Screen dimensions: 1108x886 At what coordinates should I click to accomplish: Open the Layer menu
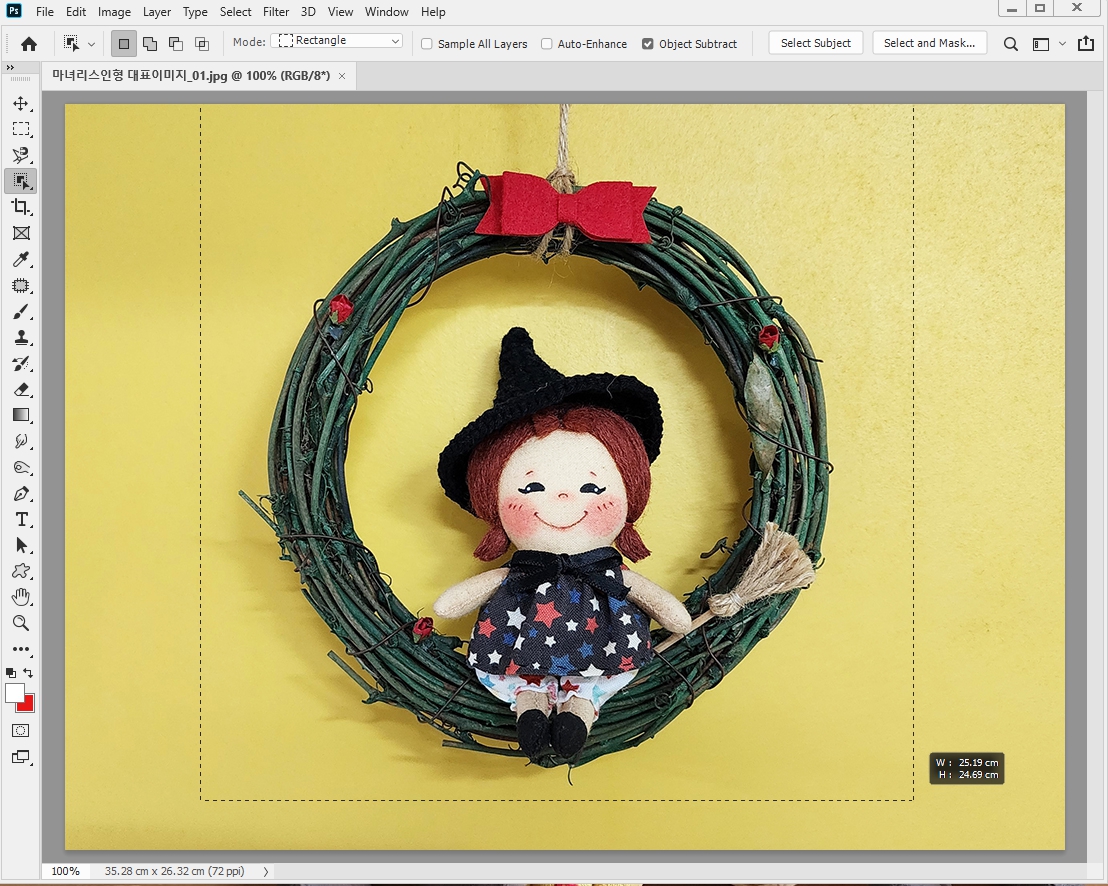pos(157,11)
